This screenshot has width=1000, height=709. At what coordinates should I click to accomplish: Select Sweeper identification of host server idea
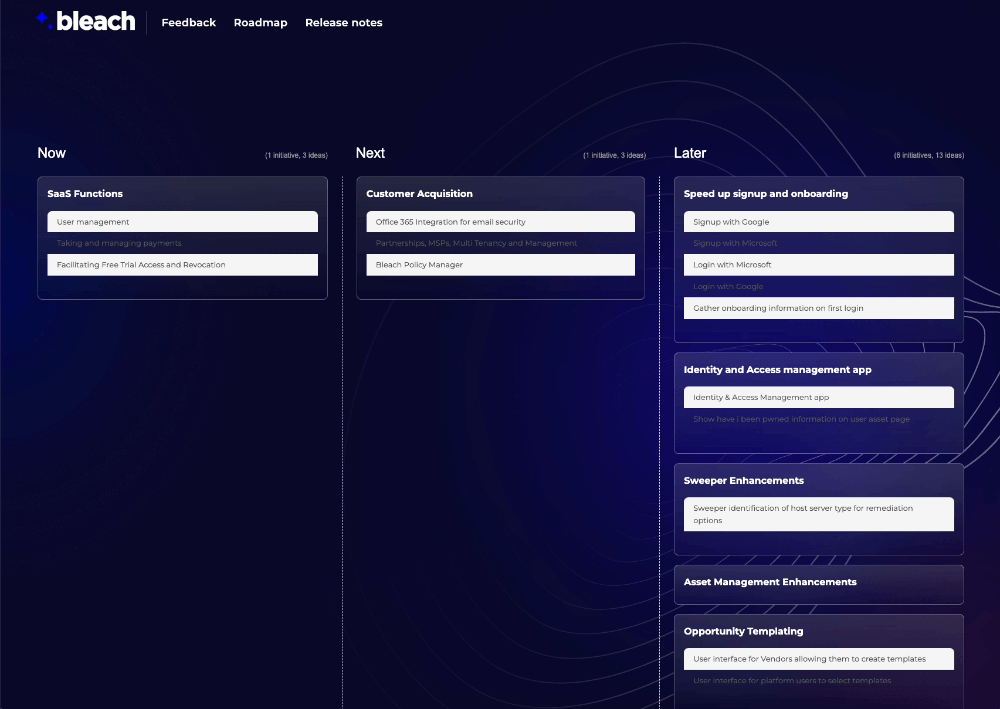[x=819, y=514]
